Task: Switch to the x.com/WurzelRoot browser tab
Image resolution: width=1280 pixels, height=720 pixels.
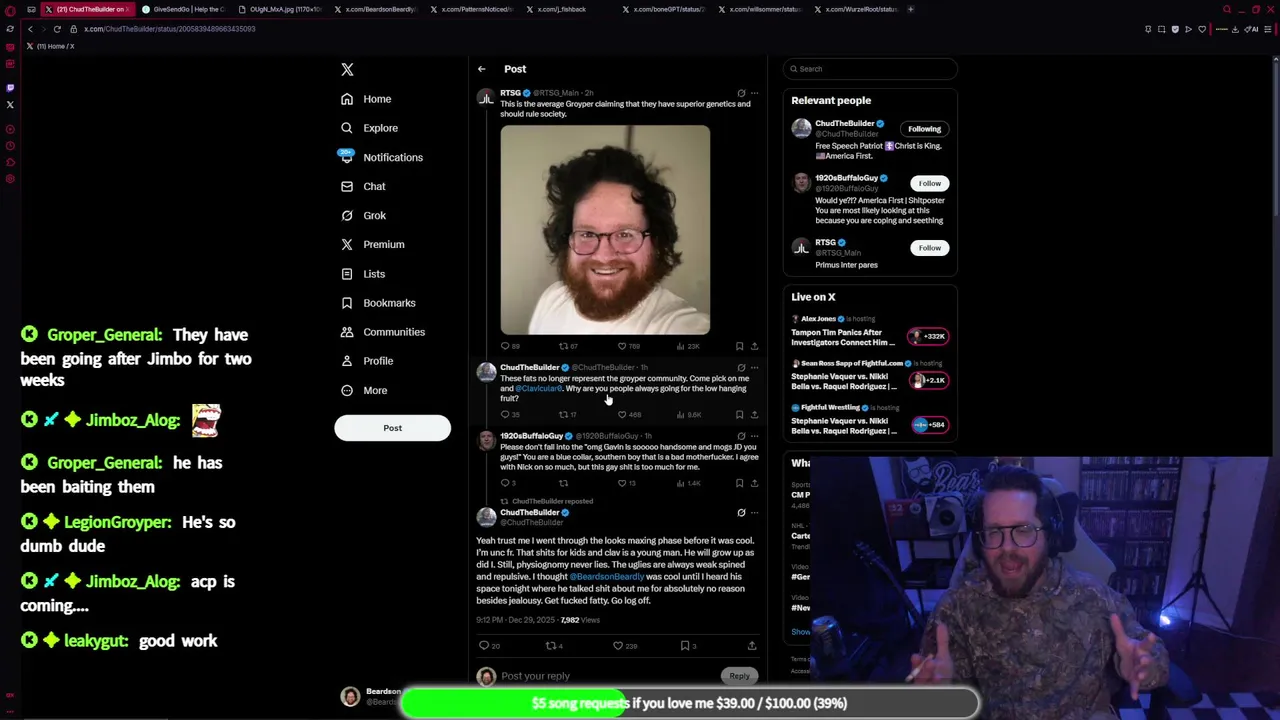Action: pyautogui.click(x=858, y=9)
